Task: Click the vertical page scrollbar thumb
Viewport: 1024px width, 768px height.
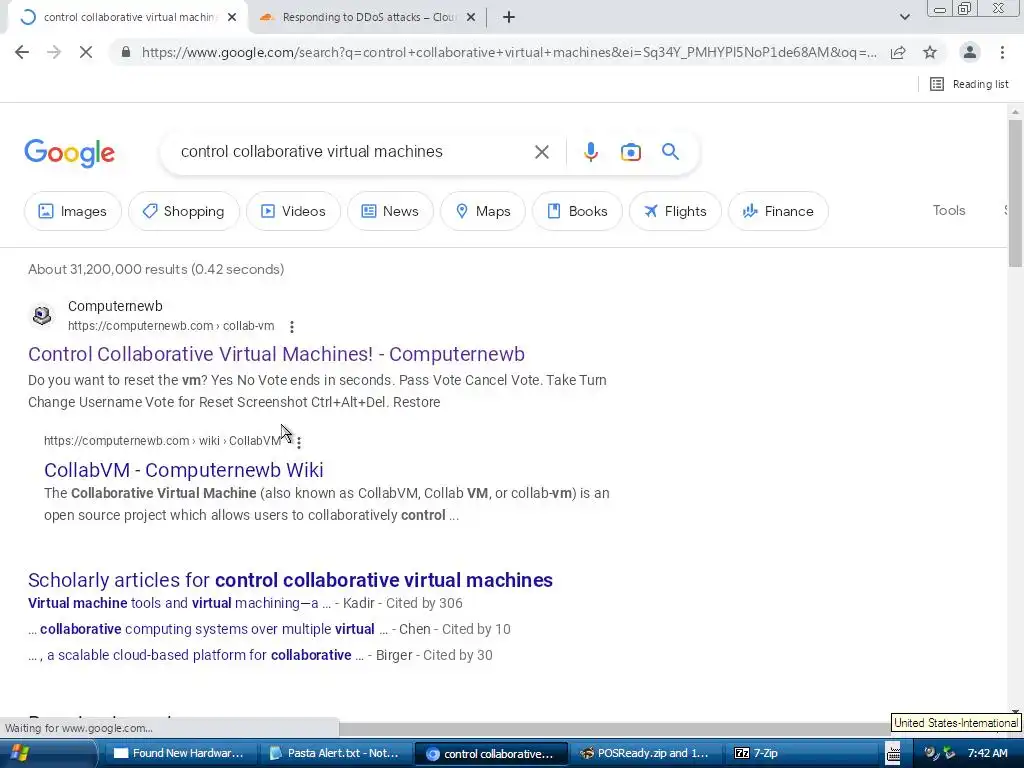Action: pos(1015,193)
